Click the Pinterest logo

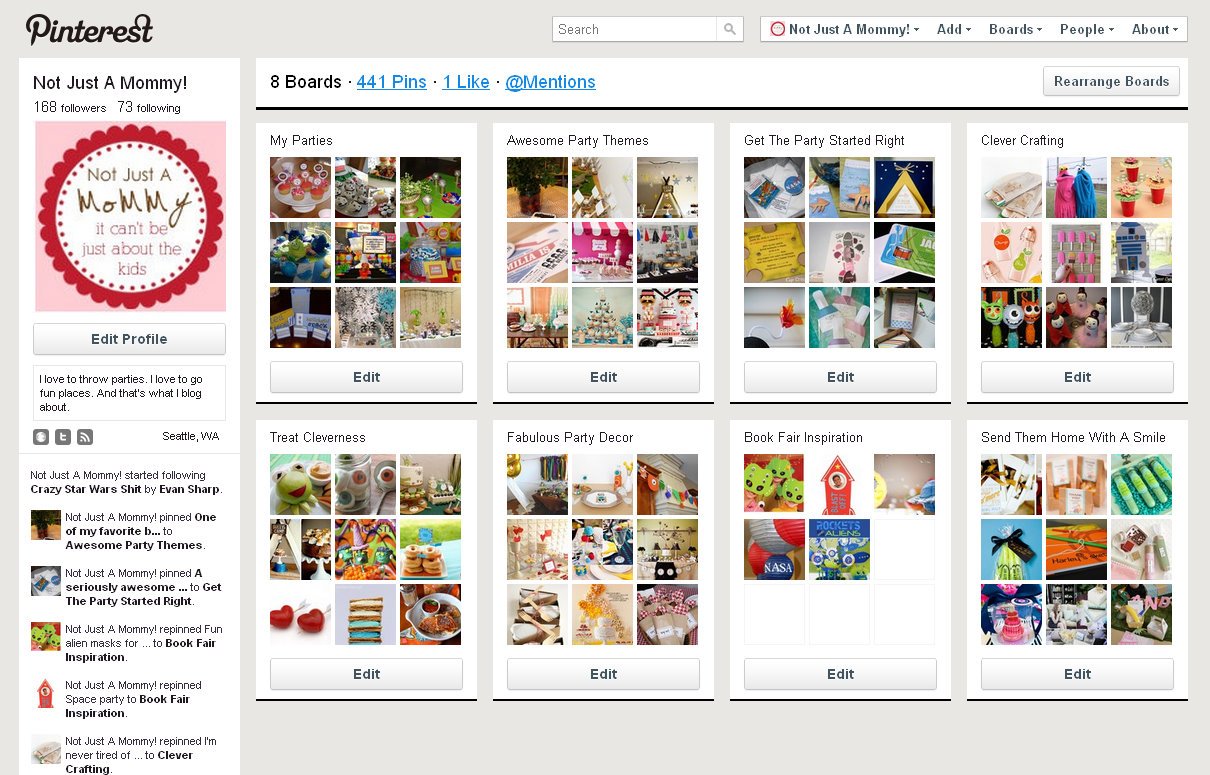point(89,29)
